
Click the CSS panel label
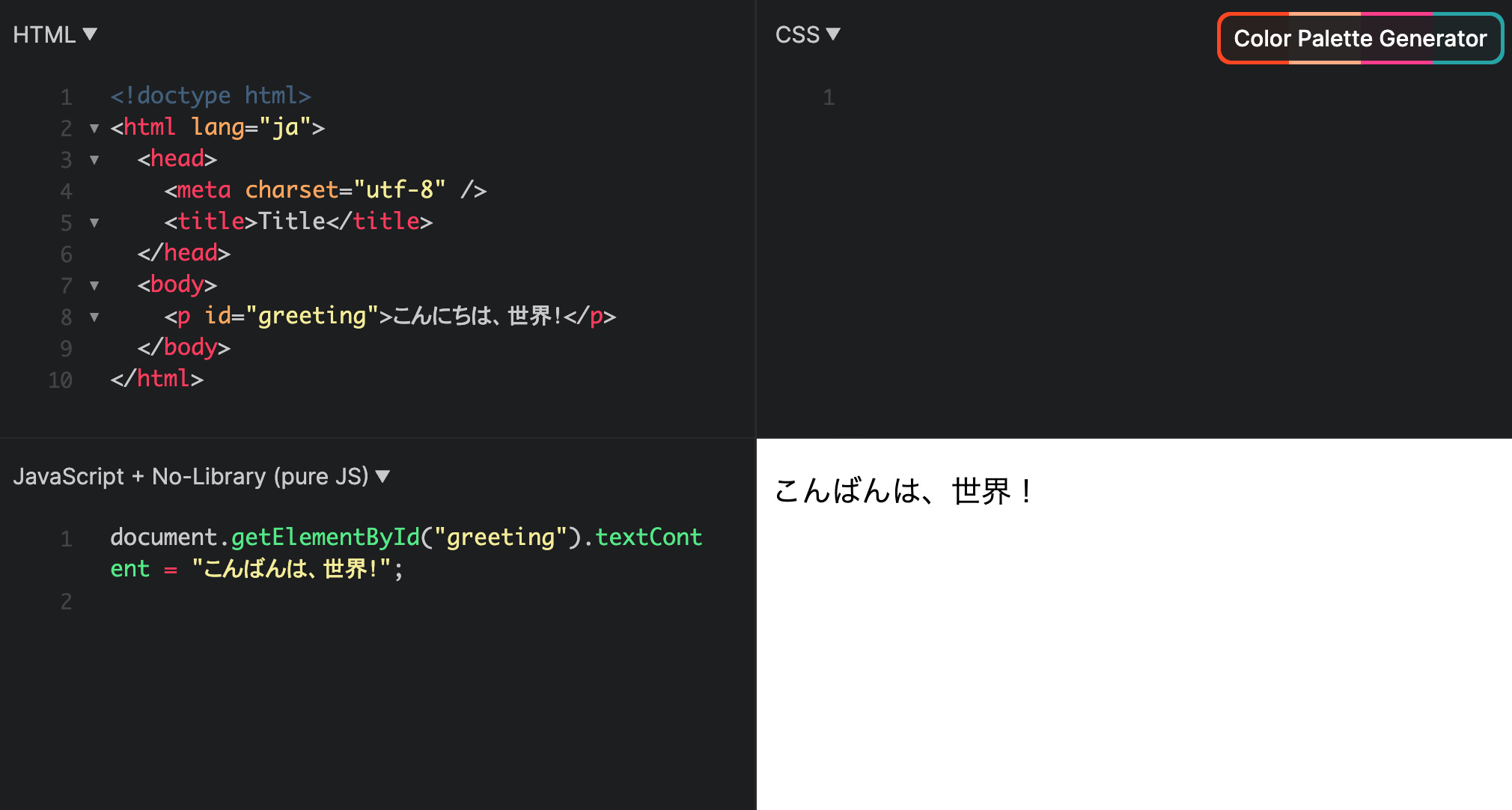click(797, 34)
